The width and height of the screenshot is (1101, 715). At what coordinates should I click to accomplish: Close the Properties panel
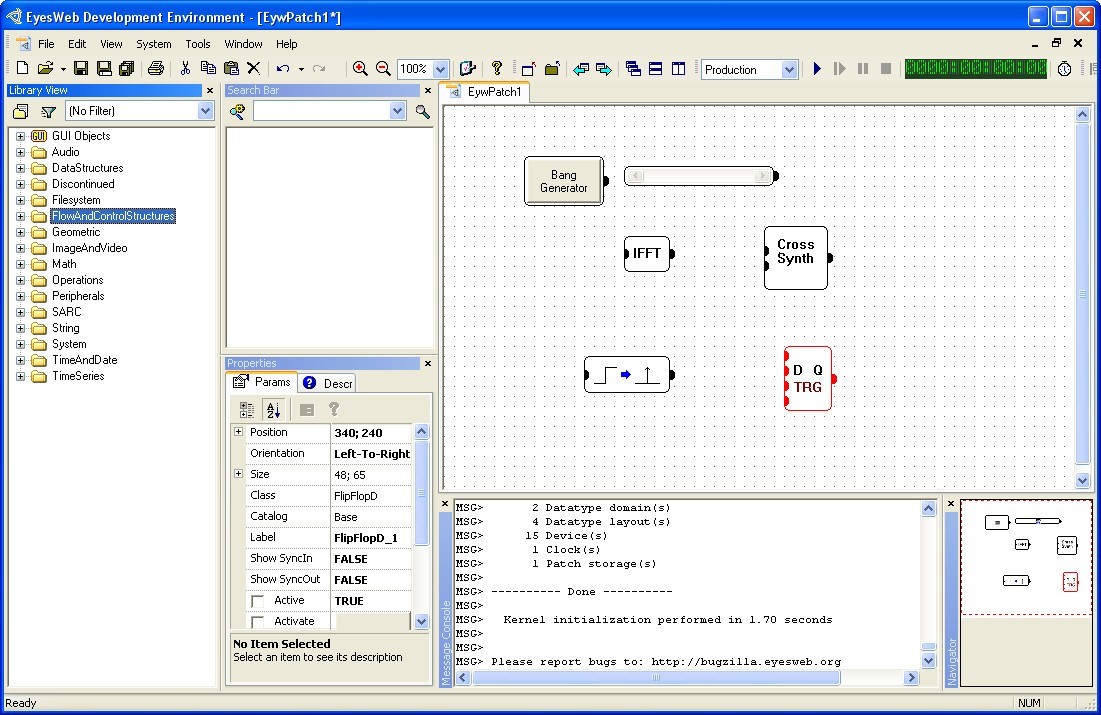tap(428, 363)
